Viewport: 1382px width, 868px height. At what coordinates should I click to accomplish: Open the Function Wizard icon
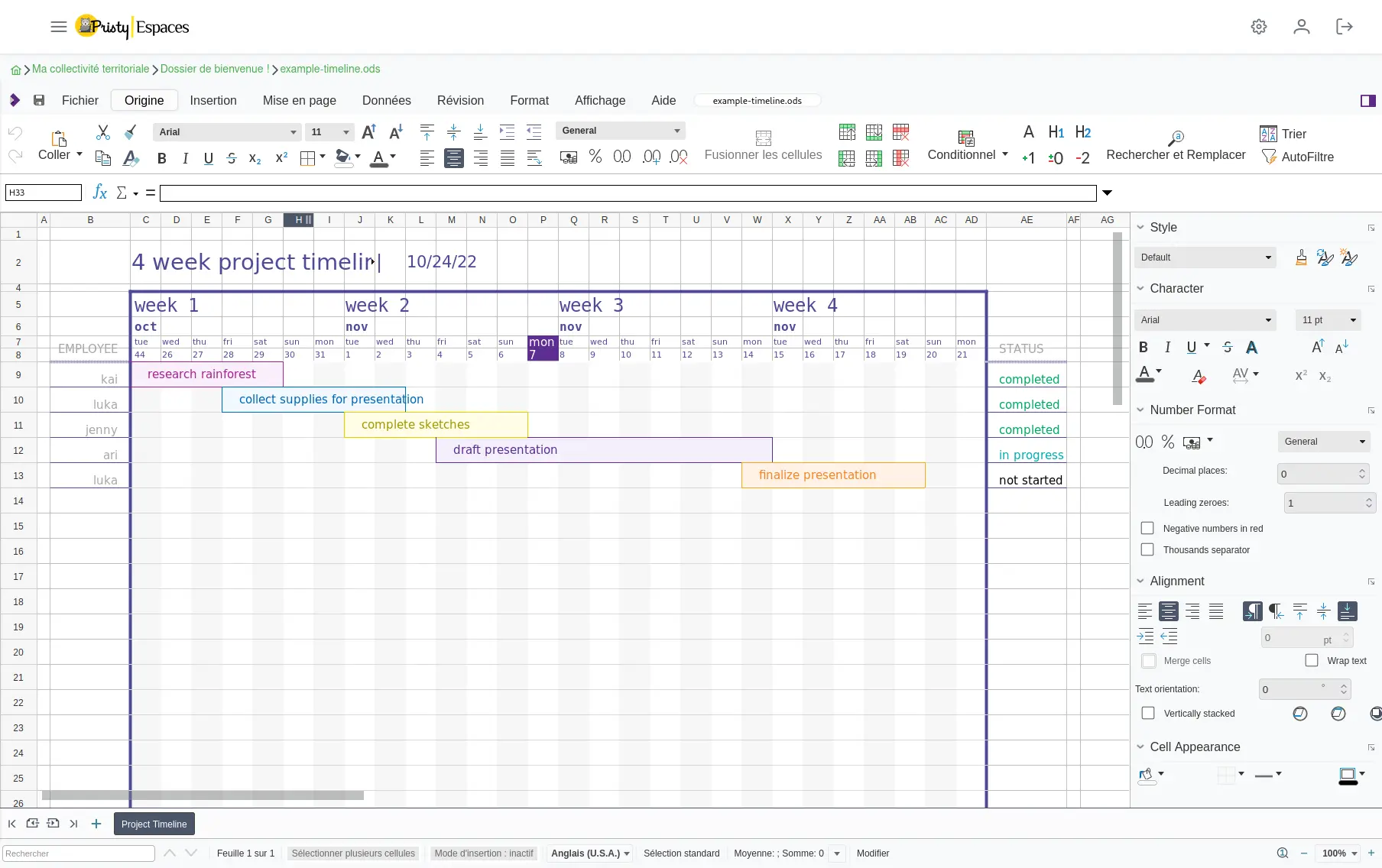click(99, 193)
